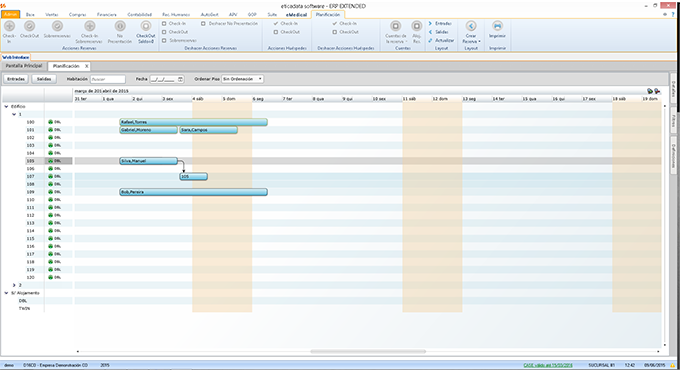Viewport: 680px width, 370px height.
Task: Click the No Presentación ribbon icon
Action: pyautogui.click(x=120, y=26)
